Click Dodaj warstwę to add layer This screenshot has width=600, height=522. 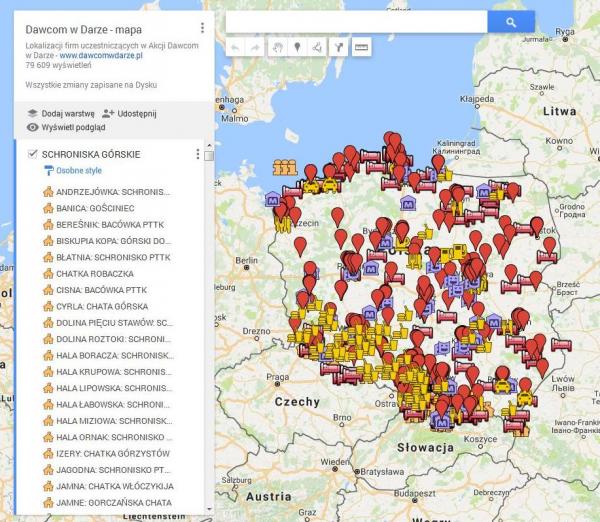coord(68,114)
